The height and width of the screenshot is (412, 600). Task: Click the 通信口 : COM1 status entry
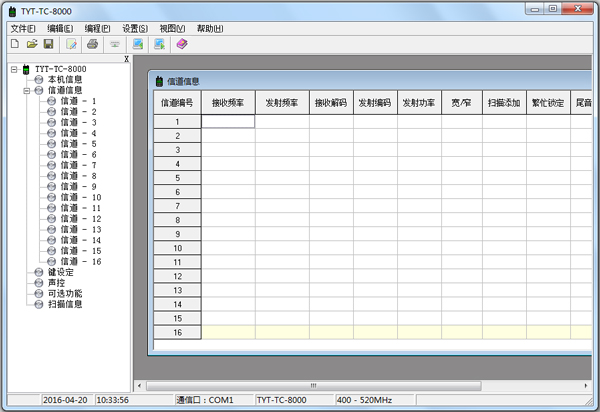[x=214, y=400]
